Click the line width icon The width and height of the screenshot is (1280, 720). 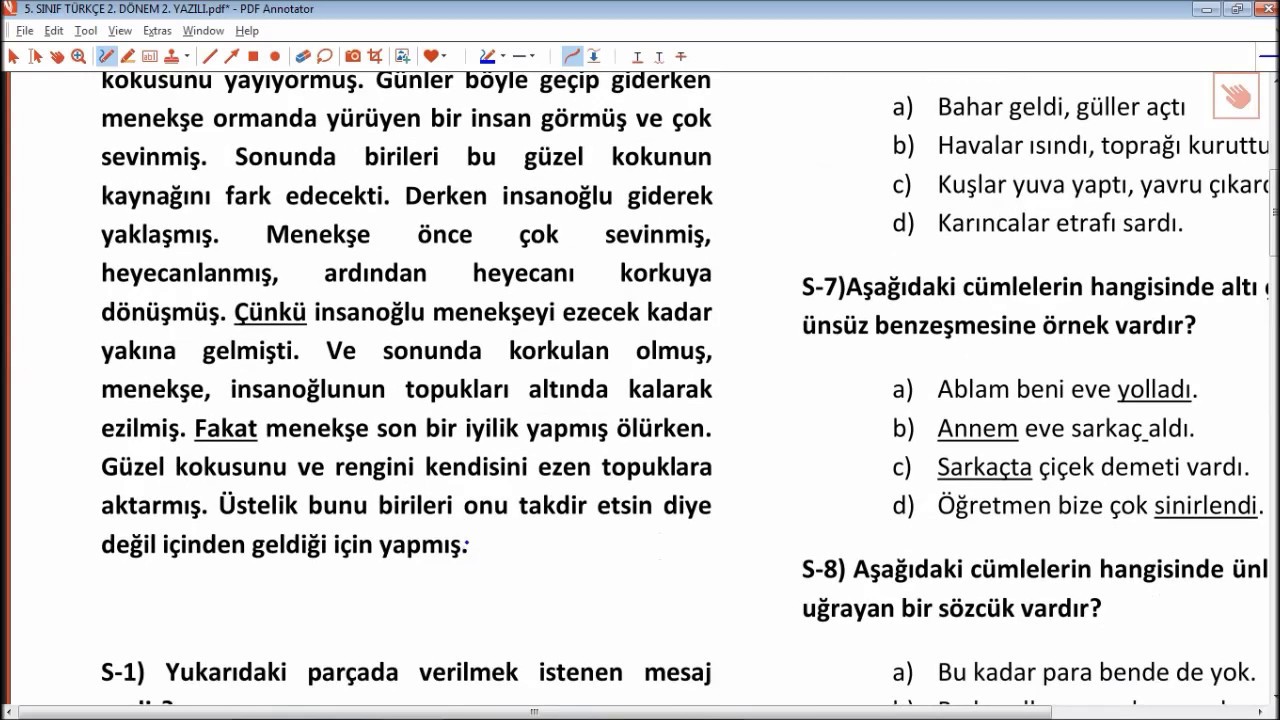pyautogui.click(x=519, y=57)
